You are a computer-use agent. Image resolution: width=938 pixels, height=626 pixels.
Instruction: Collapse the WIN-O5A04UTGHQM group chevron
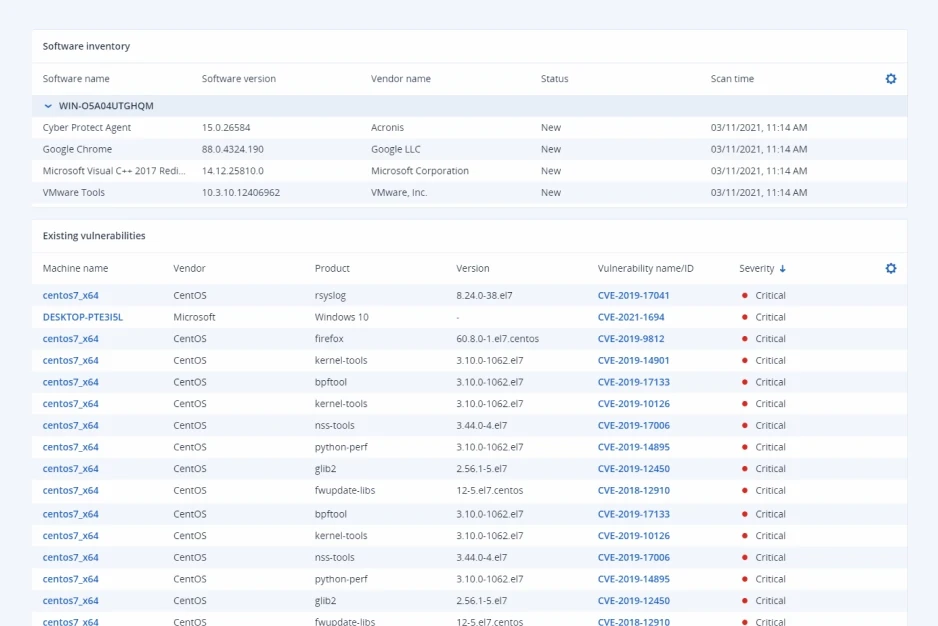[x=48, y=106]
